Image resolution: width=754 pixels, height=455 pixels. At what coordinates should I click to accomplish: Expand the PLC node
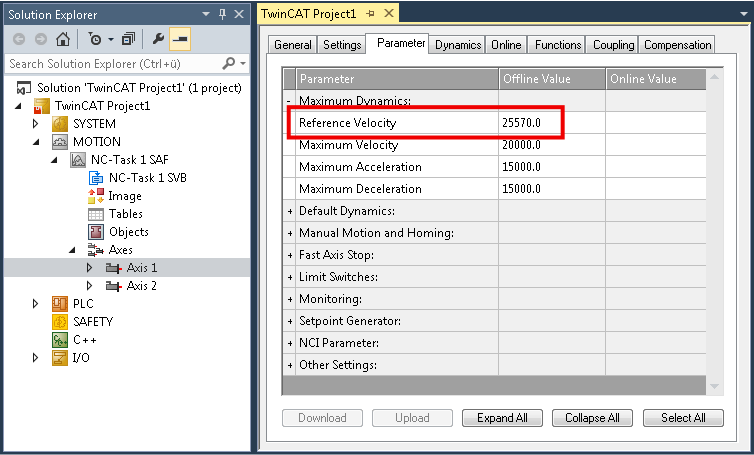35,303
